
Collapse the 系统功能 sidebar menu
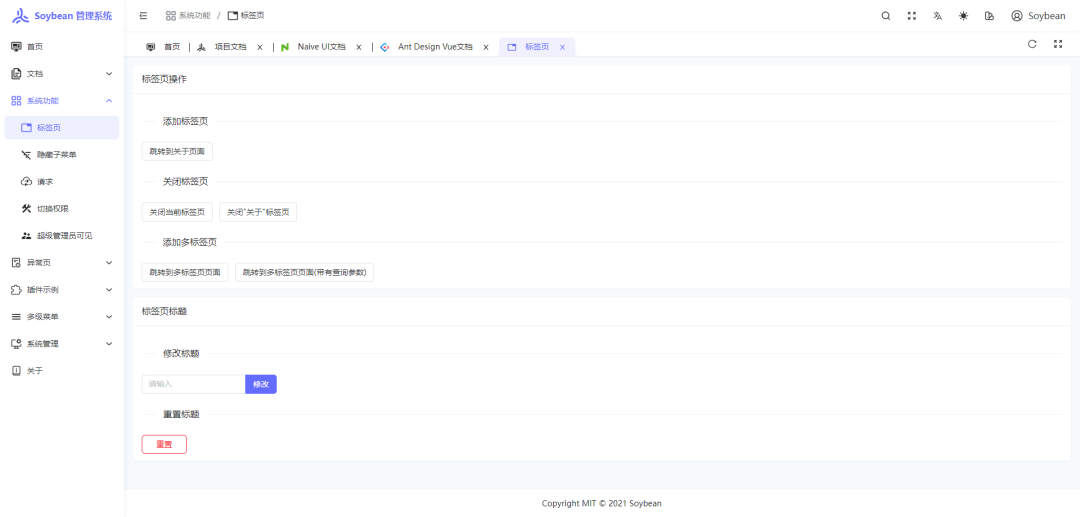point(62,101)
